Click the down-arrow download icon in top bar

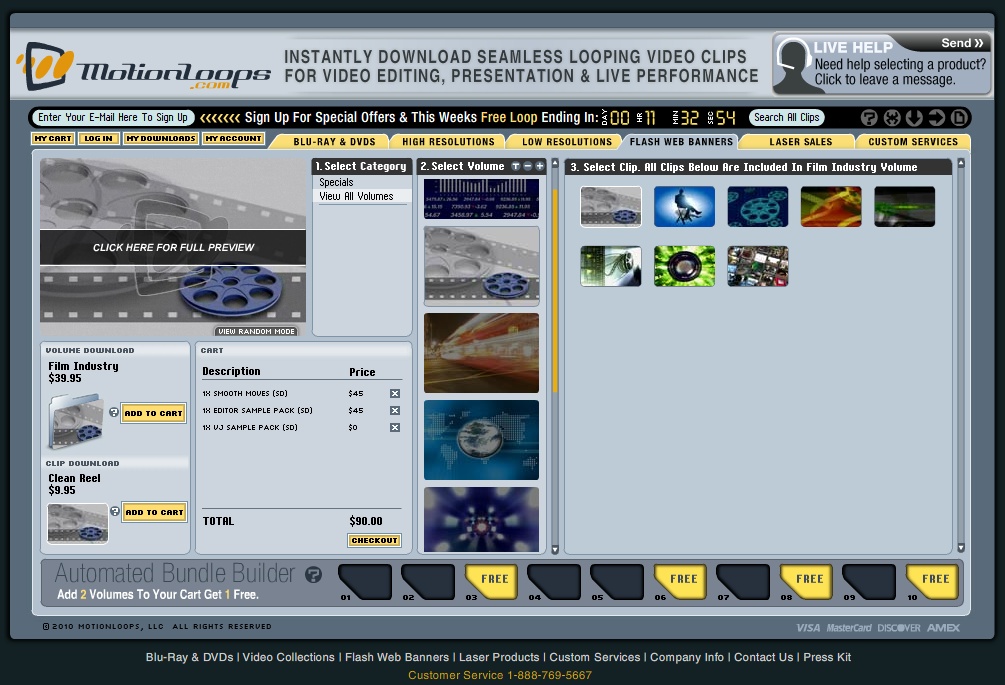coord(914,118)
